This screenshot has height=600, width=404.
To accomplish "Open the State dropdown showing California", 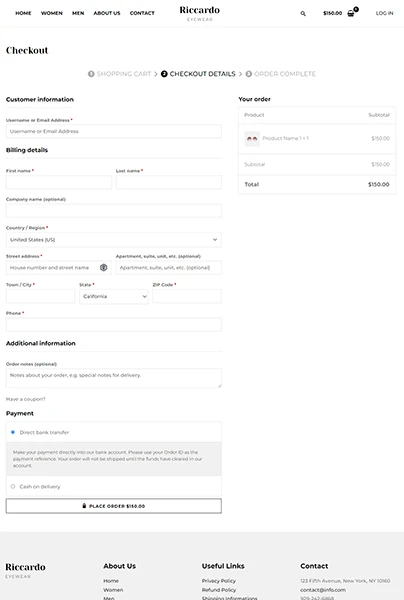I will click(x=114, y=297).
